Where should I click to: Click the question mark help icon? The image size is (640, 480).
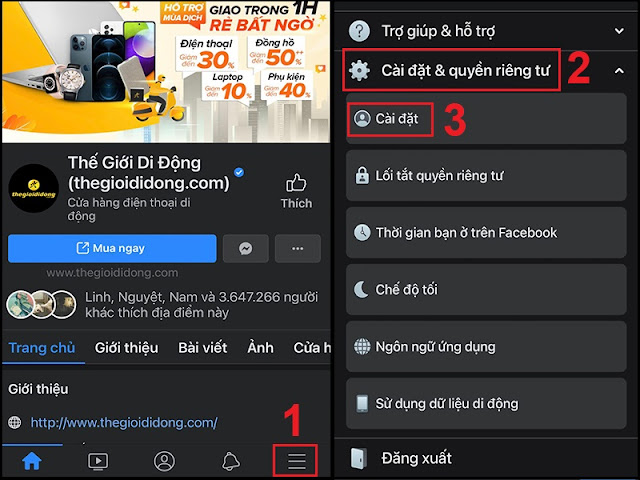360,31
